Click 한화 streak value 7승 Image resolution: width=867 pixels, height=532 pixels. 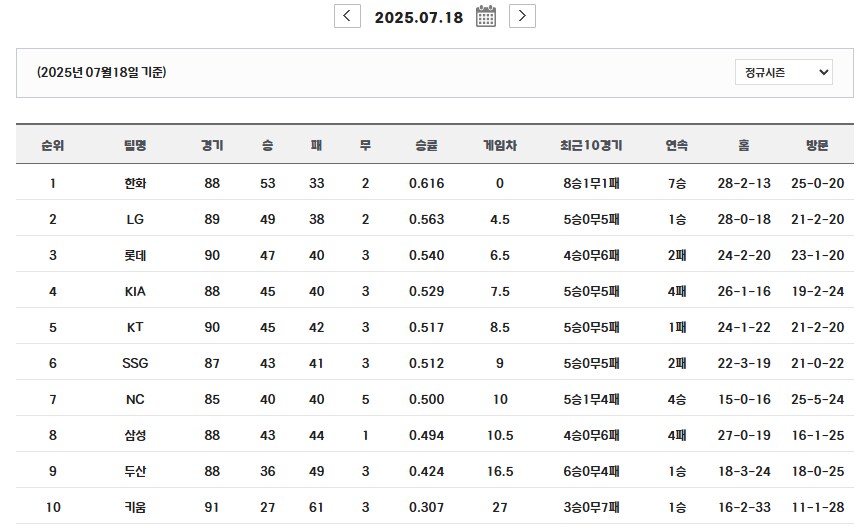click(677, 183)
